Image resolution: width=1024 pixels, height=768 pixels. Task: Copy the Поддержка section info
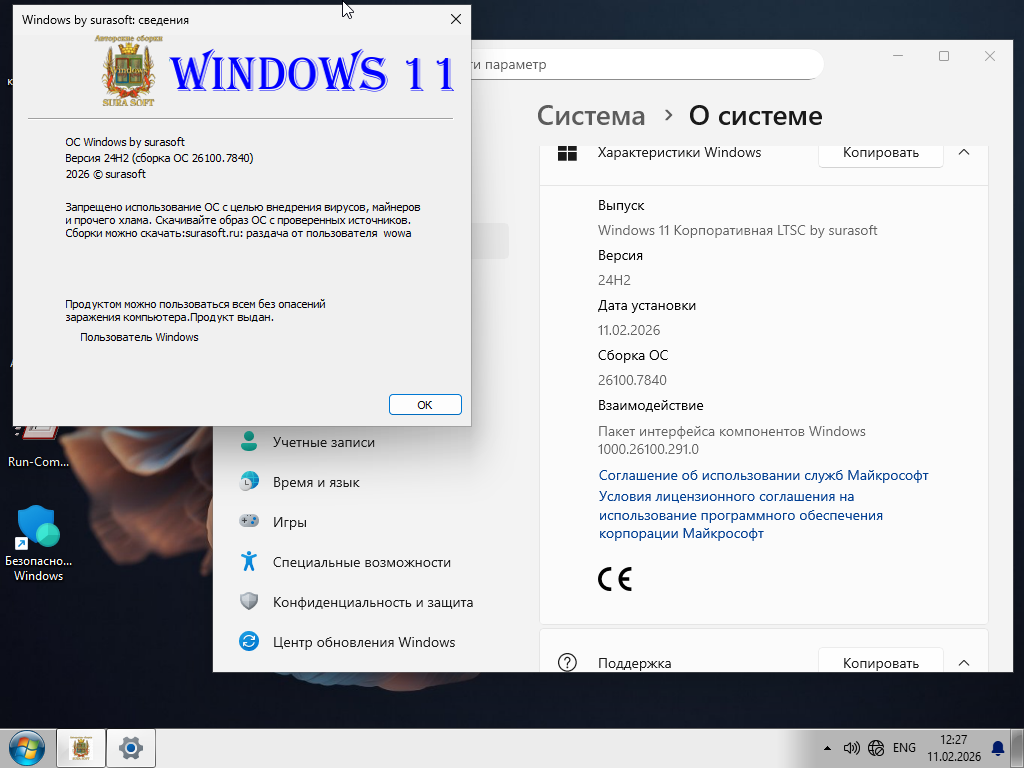tap(880, 661)
